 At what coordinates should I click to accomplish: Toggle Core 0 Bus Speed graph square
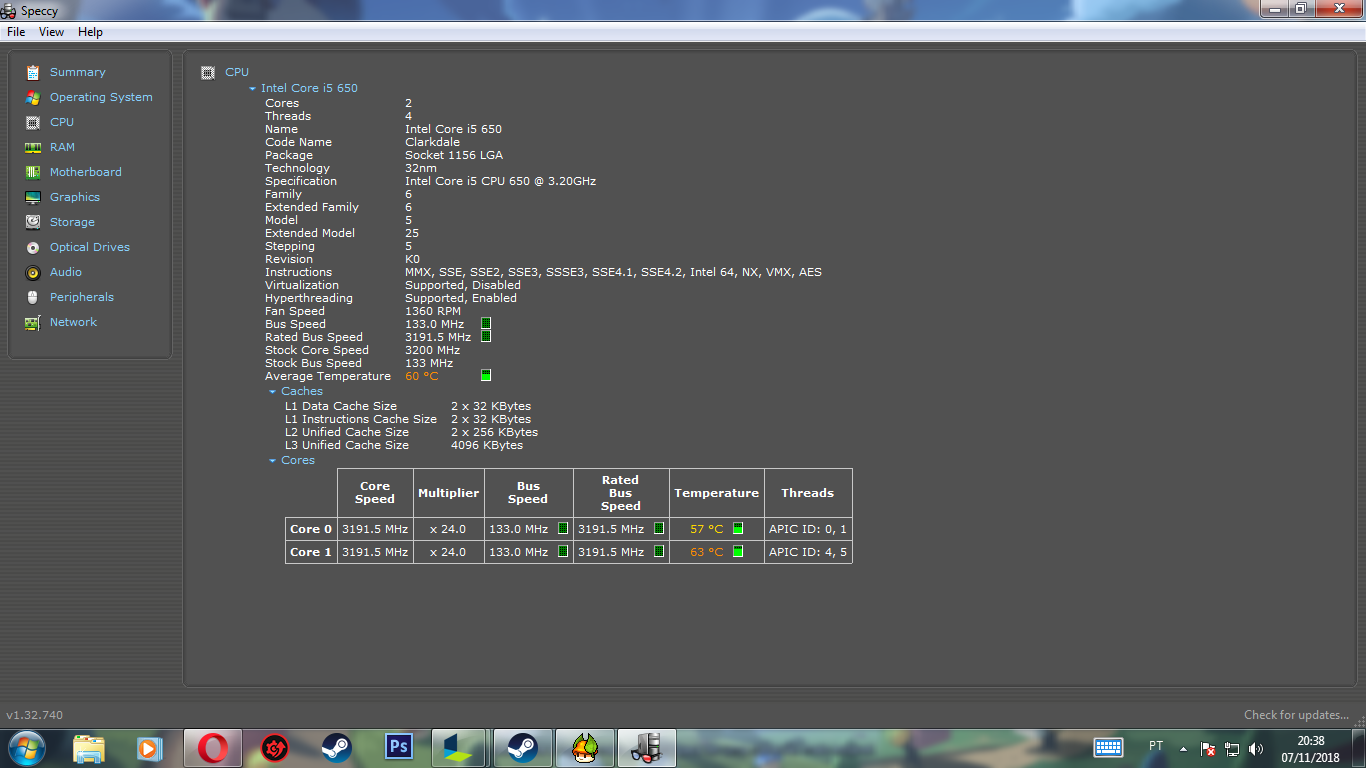[x=563, y=529]
